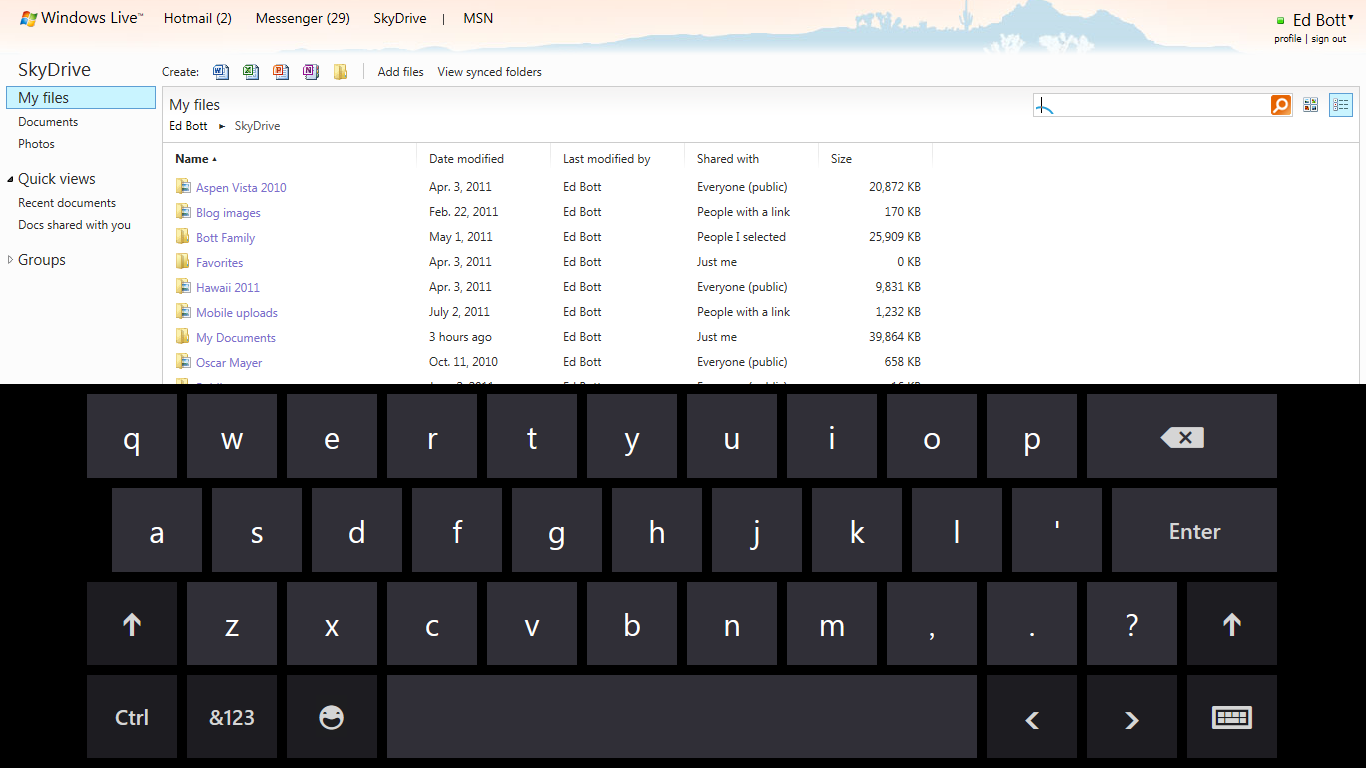The height and width of the screenshot is (768, 1366).
Task: Click the profile link
Action: coord(1288,39)
